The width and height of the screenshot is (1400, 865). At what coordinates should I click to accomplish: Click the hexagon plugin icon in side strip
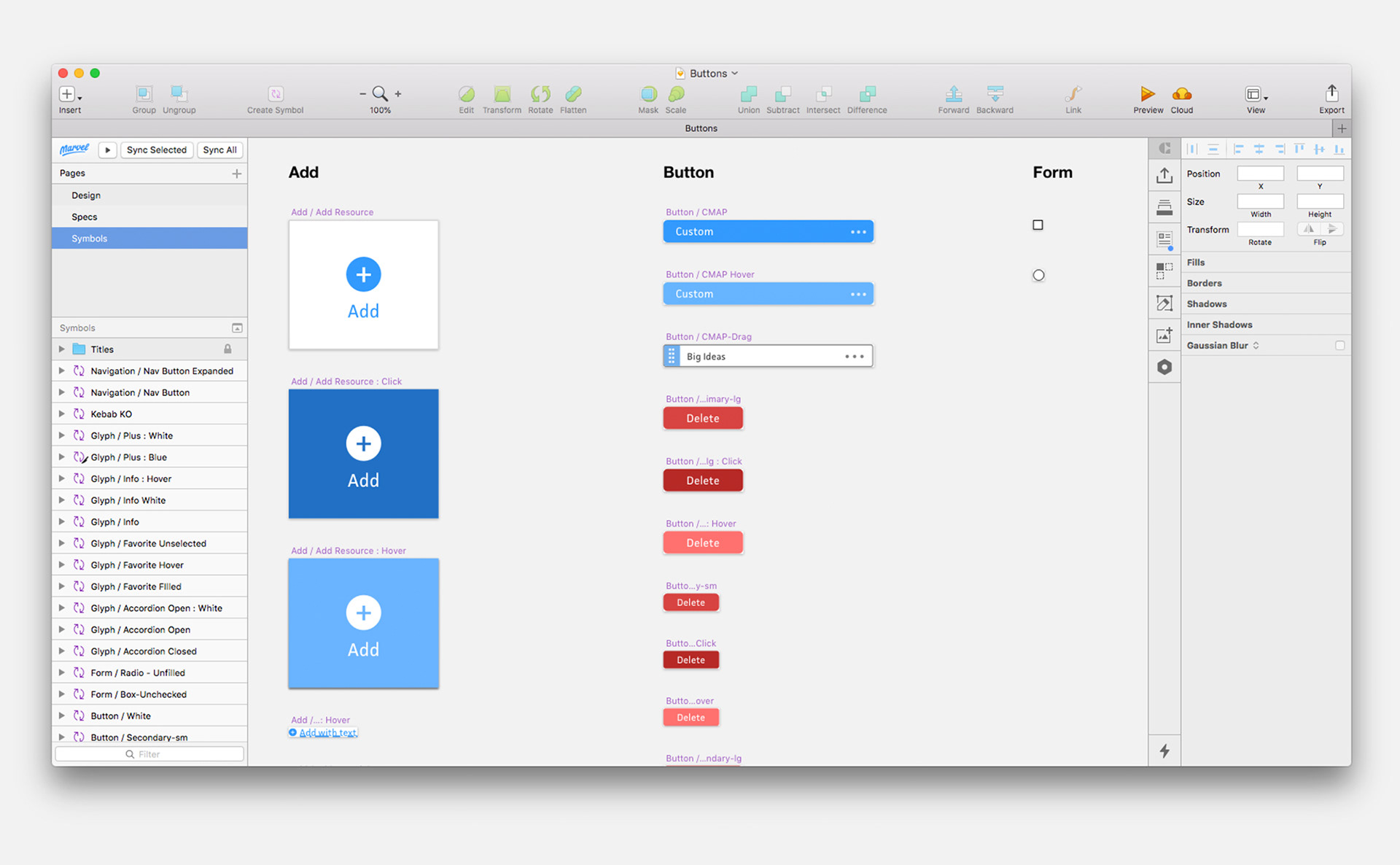(x=1164, y=367)
